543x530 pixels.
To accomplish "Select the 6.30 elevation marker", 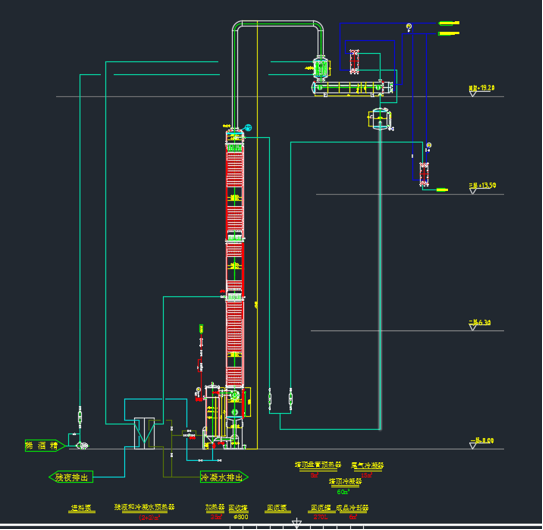I will click(480, 324).
